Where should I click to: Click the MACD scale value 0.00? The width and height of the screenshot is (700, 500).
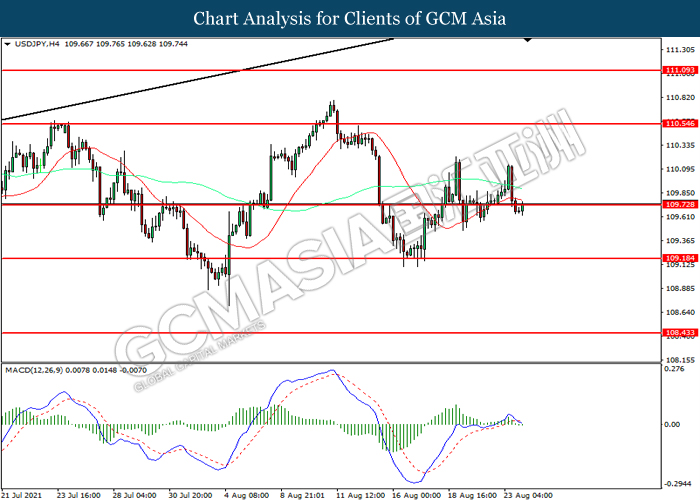[672, 424]
